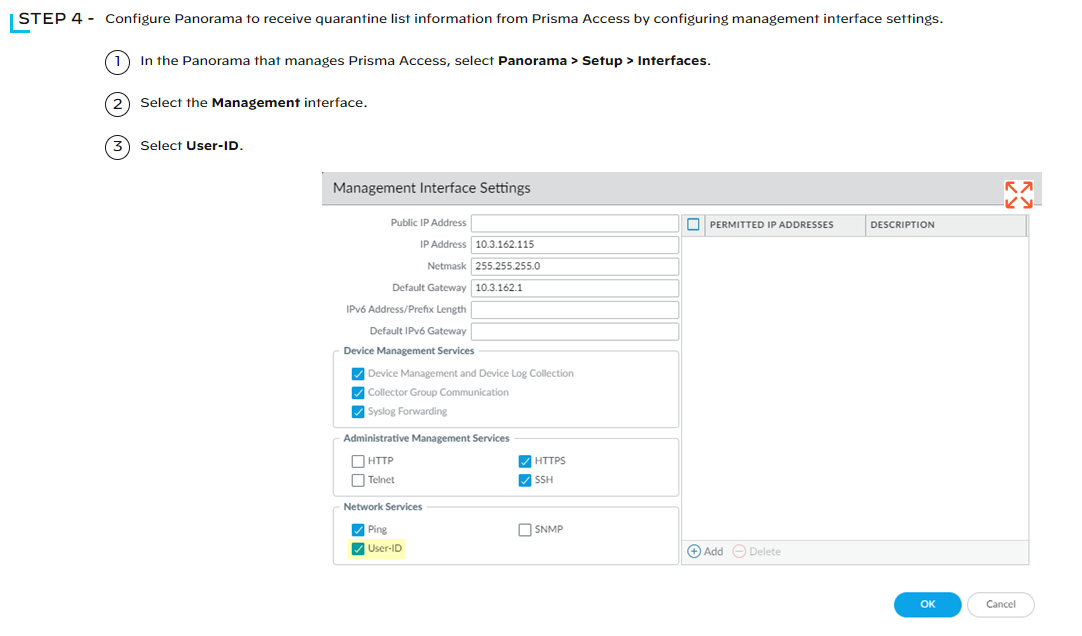Viewport: 1082px width, 636px height.
Task: Enable the HTTP checkbox
Action: click(x=358, y=461)
